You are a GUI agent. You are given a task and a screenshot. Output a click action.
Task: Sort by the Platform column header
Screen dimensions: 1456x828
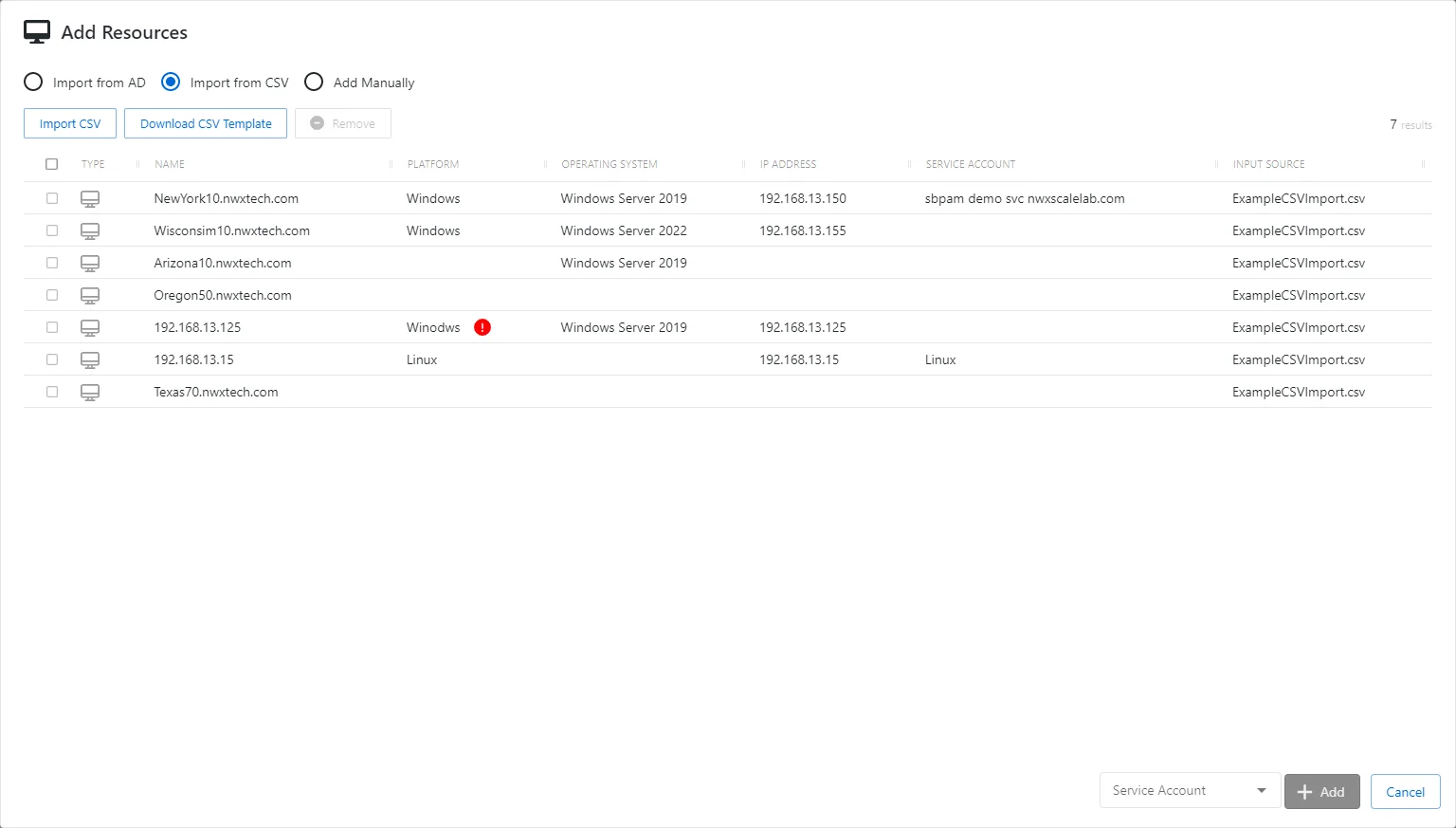click(433, 164)
